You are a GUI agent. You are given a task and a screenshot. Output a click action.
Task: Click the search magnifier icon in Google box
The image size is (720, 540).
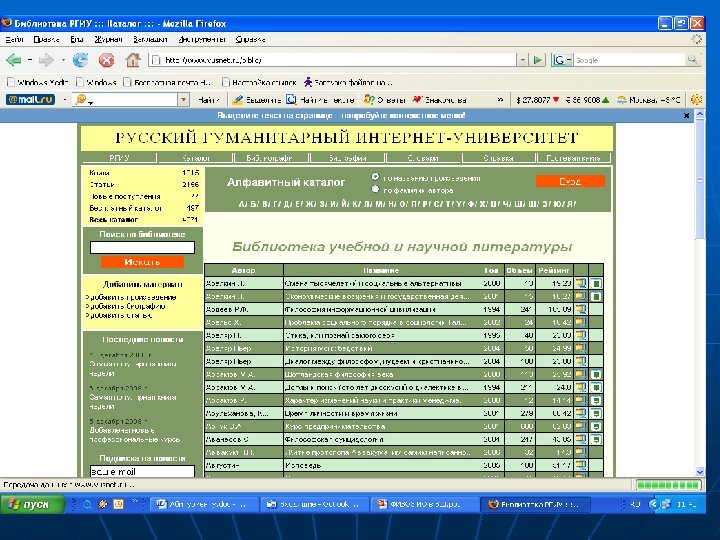[692, 60]
